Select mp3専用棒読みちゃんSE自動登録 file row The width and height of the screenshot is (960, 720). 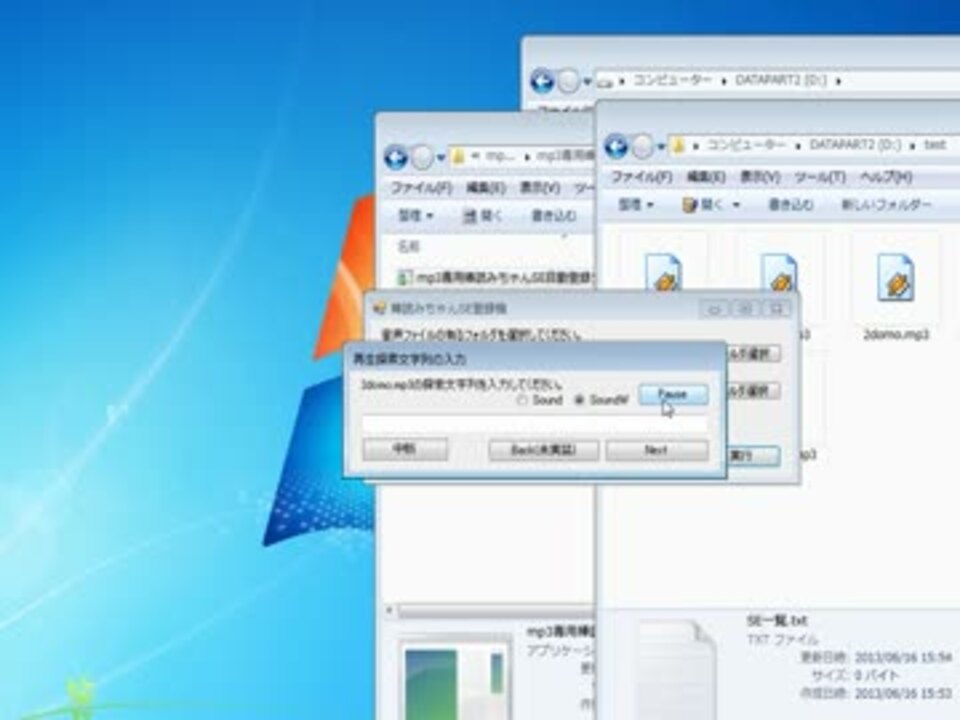pos(495,277)
